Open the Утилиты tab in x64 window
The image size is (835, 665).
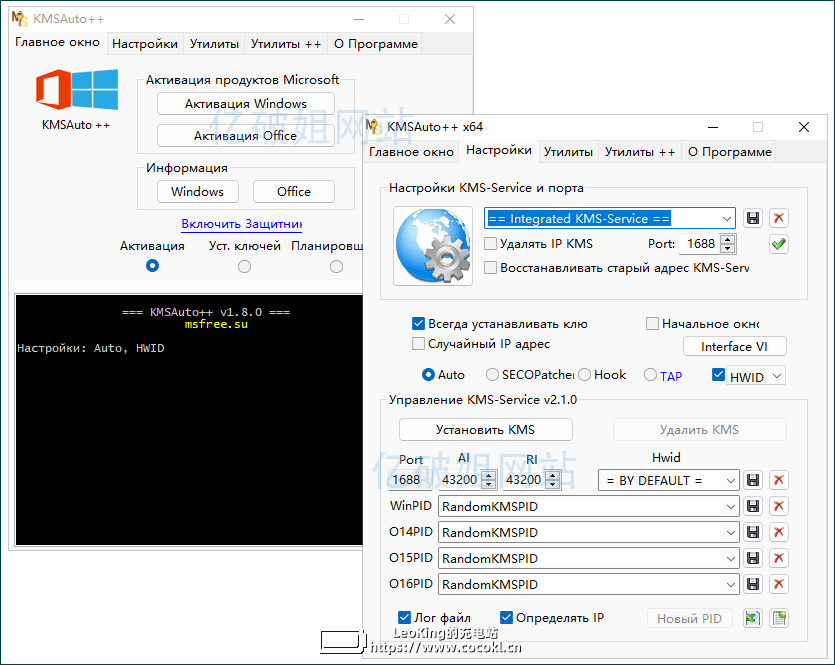(x=568, y=152)
